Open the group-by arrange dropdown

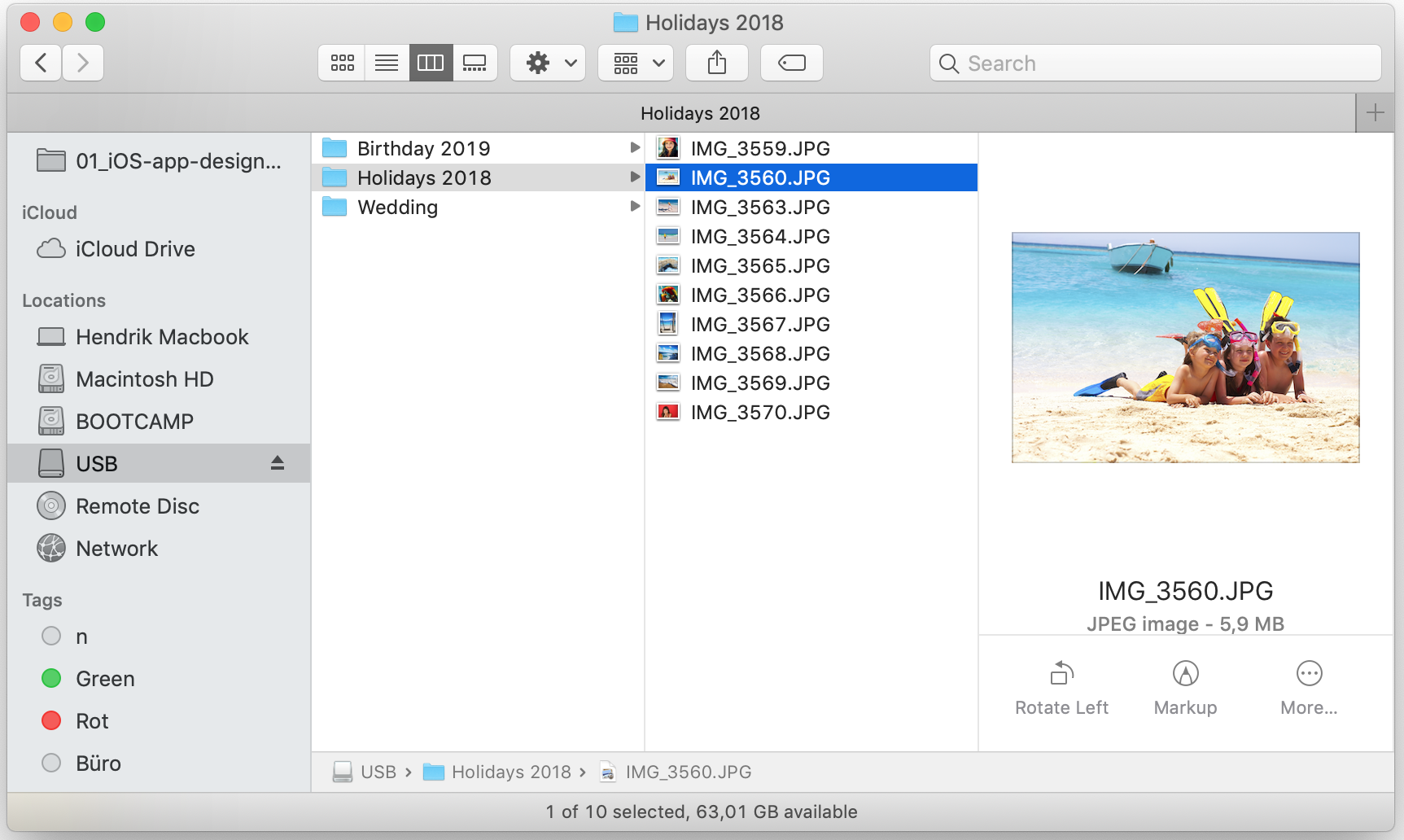click(636, 63)
